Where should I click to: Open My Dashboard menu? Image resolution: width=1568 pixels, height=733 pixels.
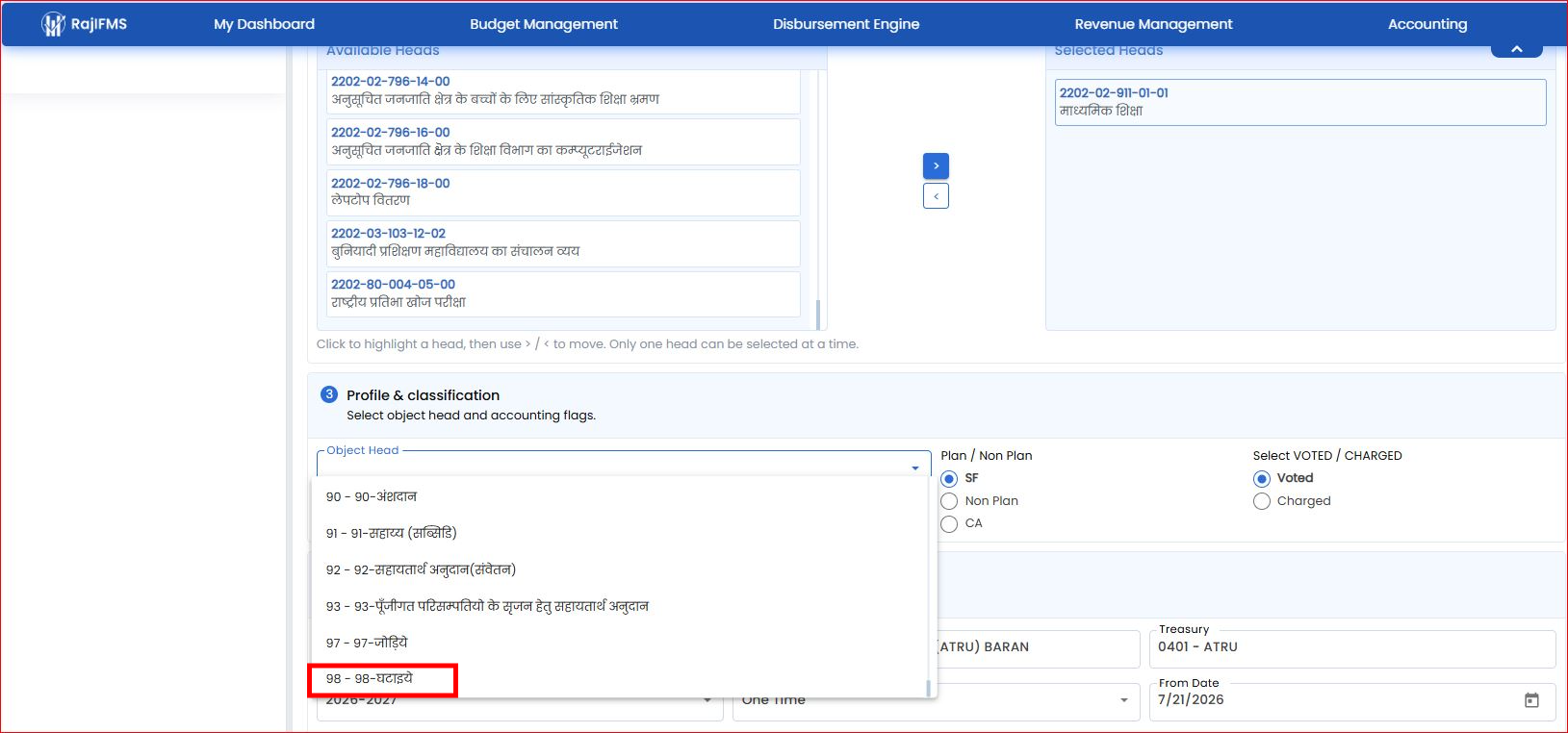[264, 24]
